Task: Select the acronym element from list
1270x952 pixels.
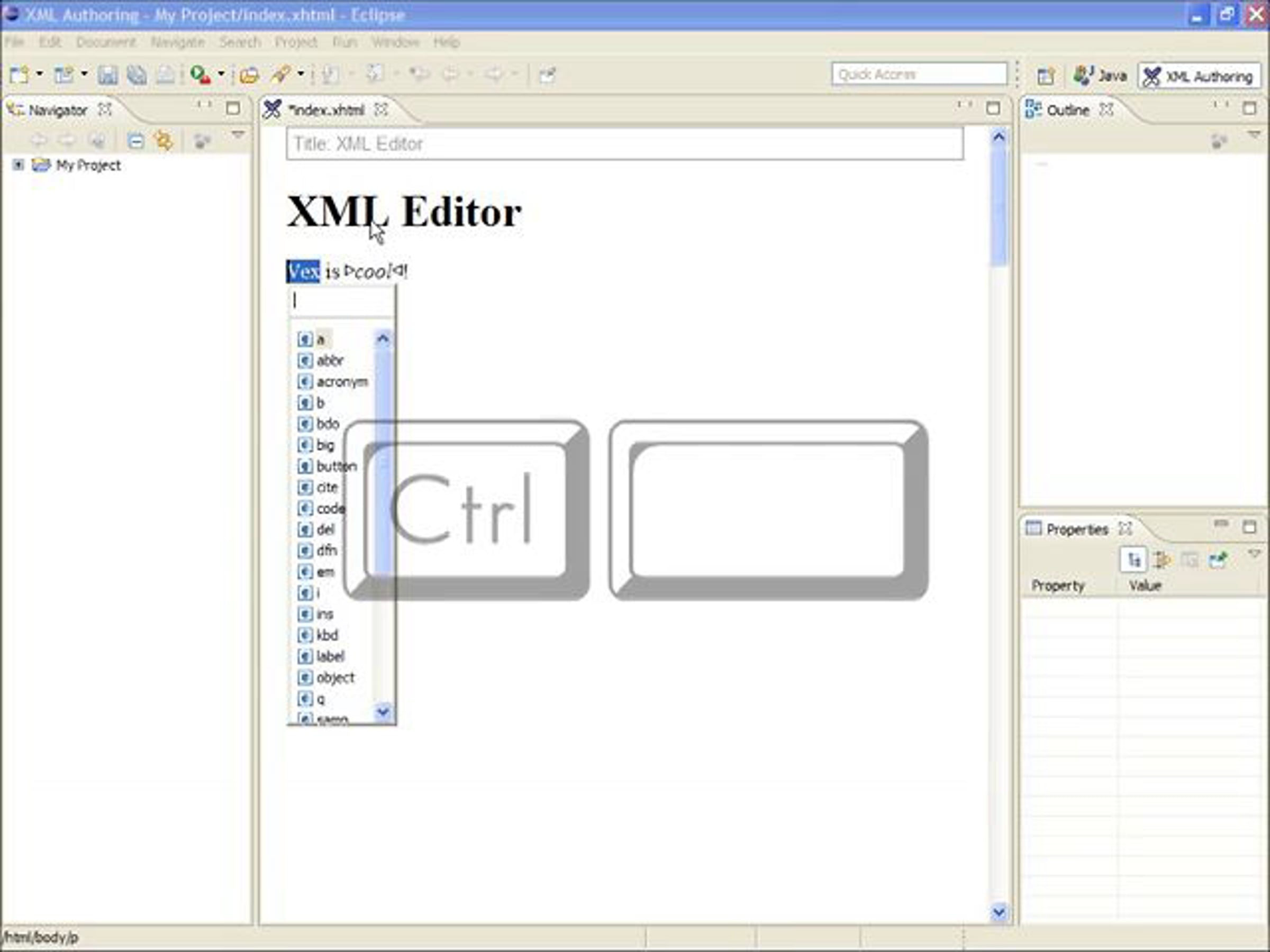Action: pyautogui.click(x=342, y=382)
